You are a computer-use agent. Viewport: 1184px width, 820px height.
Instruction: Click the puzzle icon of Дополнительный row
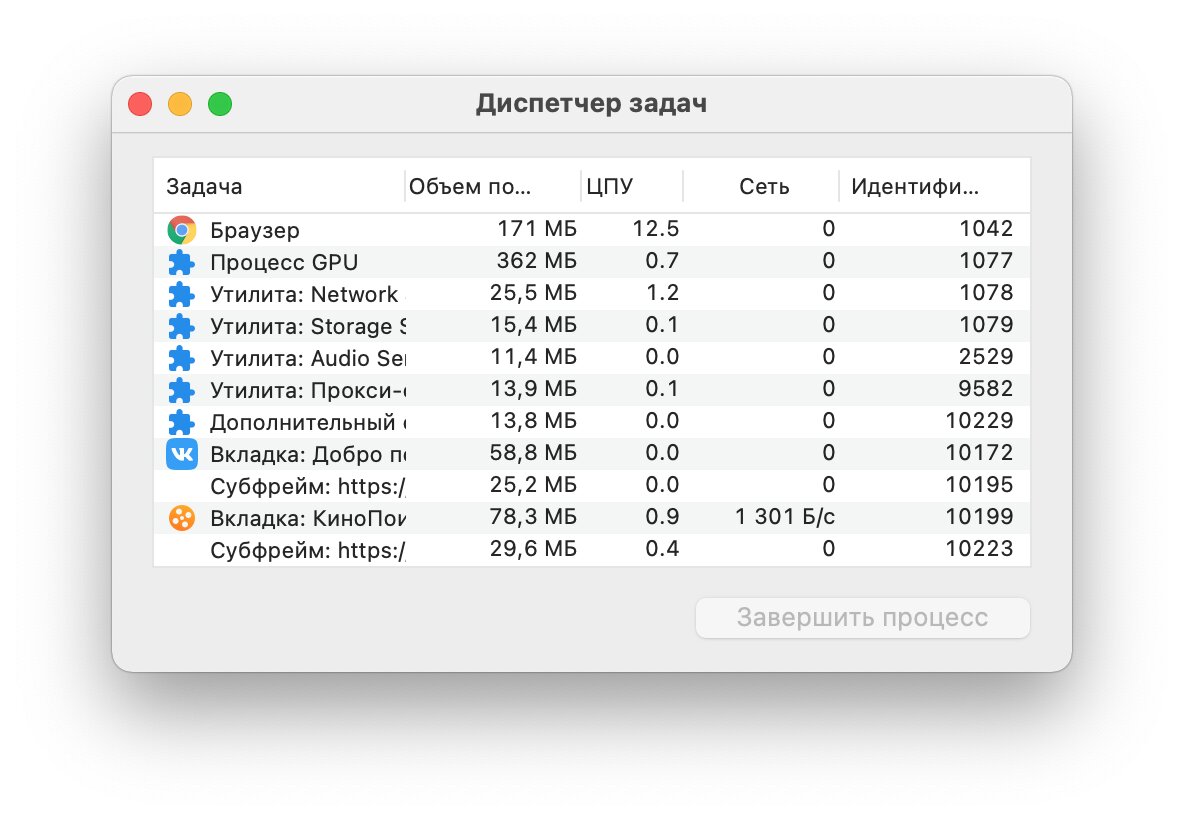point(181,422)
